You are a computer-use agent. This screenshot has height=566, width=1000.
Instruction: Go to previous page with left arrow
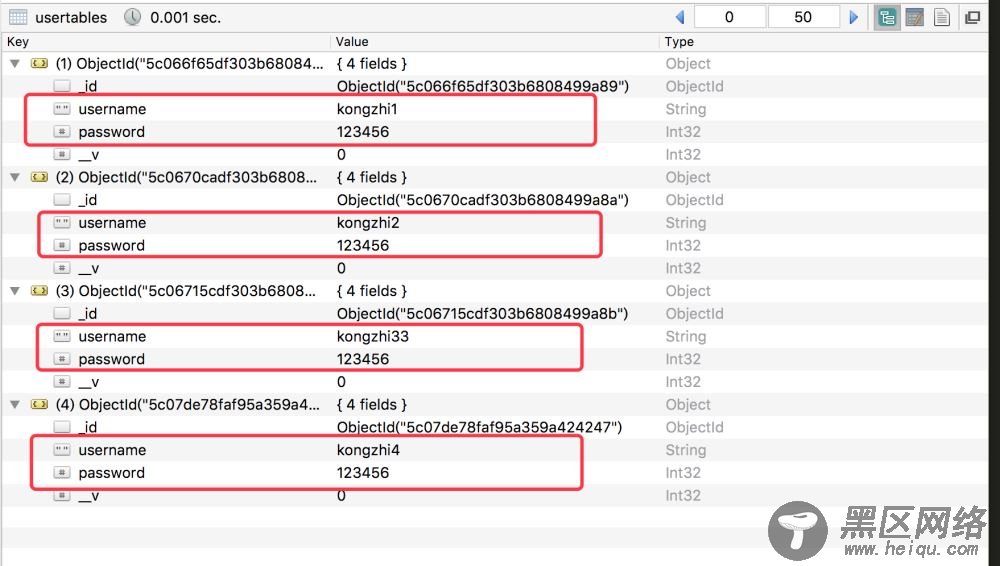[x=680, y=17]
